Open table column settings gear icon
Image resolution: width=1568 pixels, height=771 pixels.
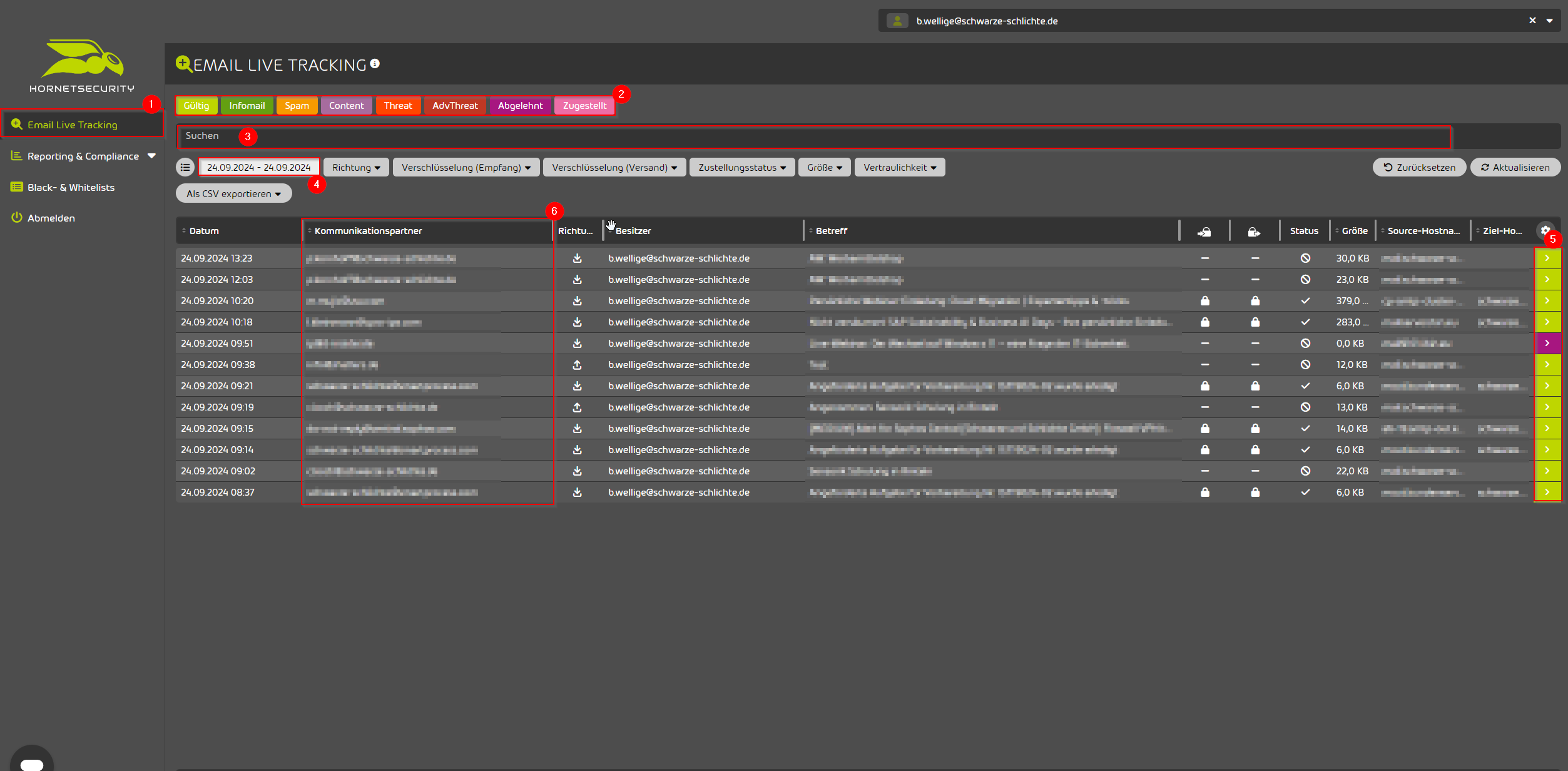click(1545, 230)
